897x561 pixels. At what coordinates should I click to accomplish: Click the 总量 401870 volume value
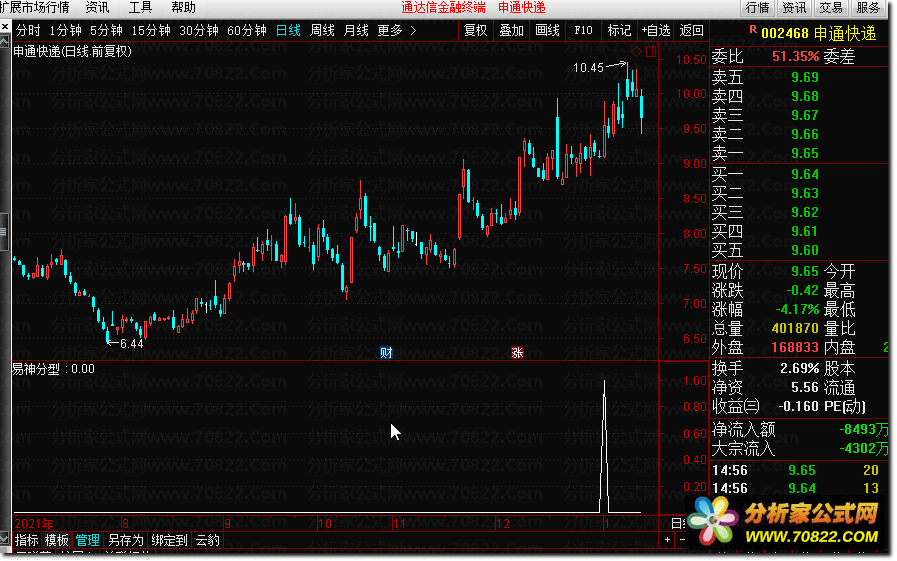(x=795, y=328)
